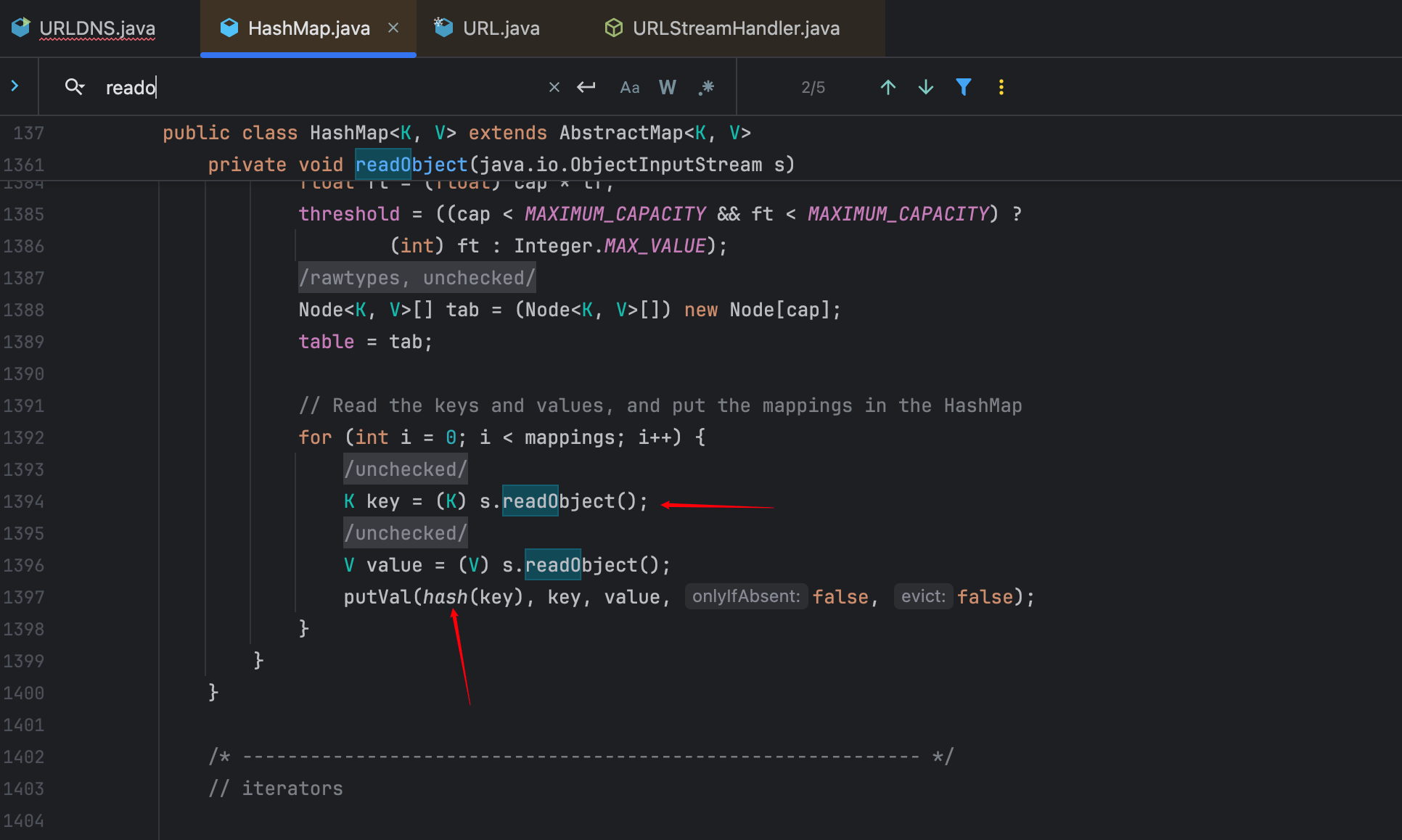Open the search history magnifier dropdown
Screen dimensions: 1402x840
tap(75, 87)
